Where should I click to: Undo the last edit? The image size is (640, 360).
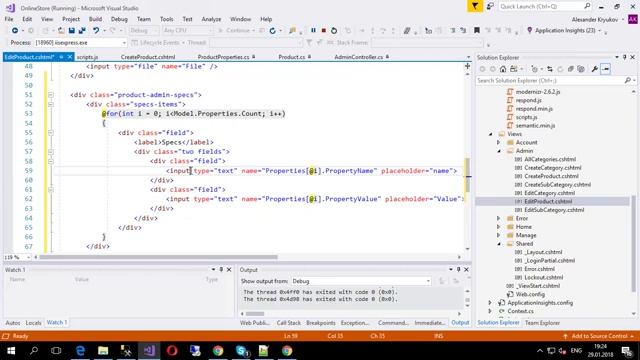click(x=96, y=30)
